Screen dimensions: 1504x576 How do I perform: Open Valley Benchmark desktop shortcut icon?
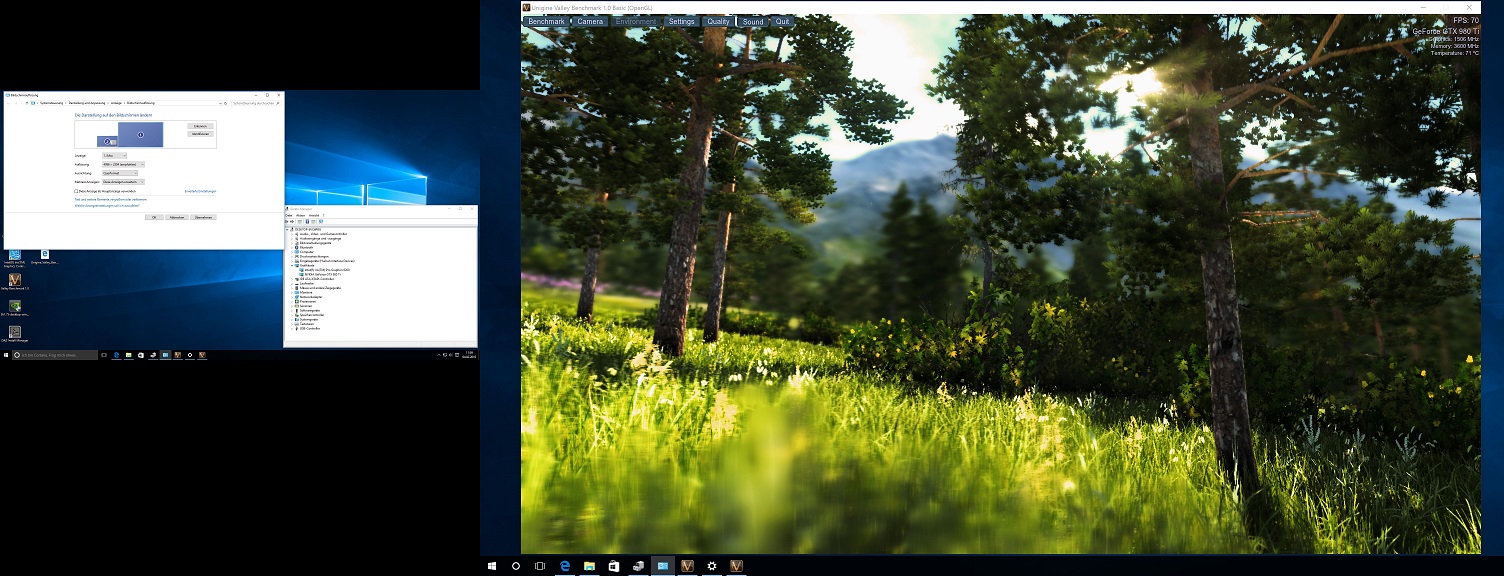(15, 281)
